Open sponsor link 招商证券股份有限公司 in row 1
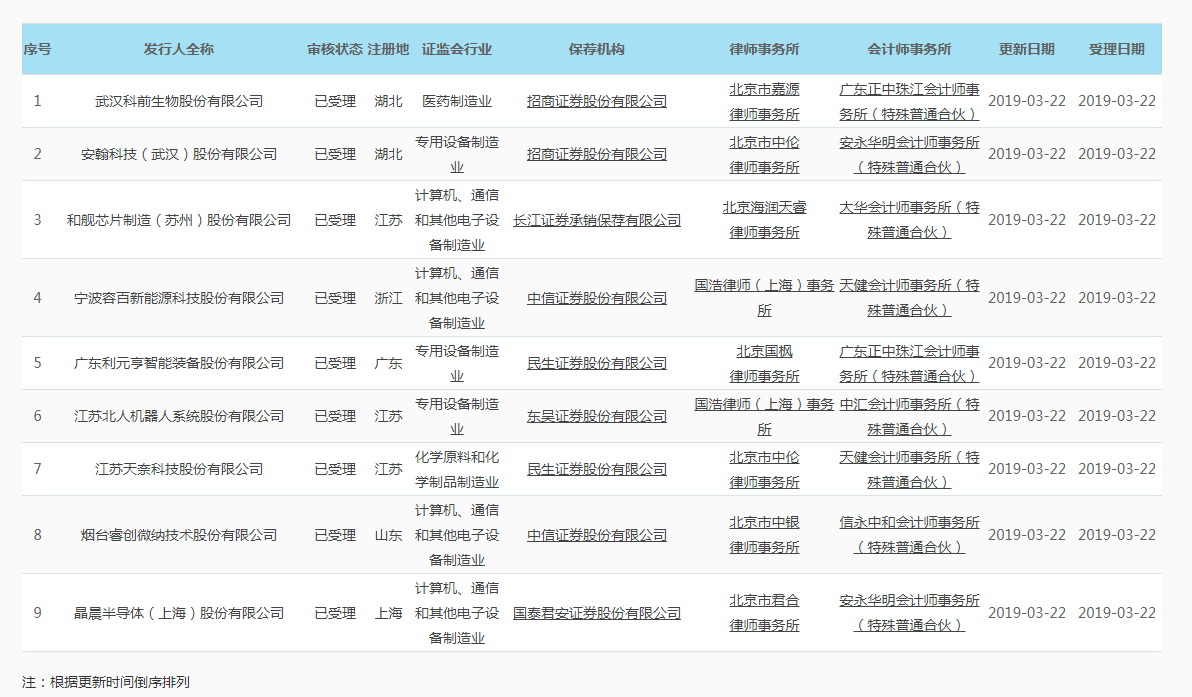Viewport: 1192px width, 697px height. click(x=597, y=101)
